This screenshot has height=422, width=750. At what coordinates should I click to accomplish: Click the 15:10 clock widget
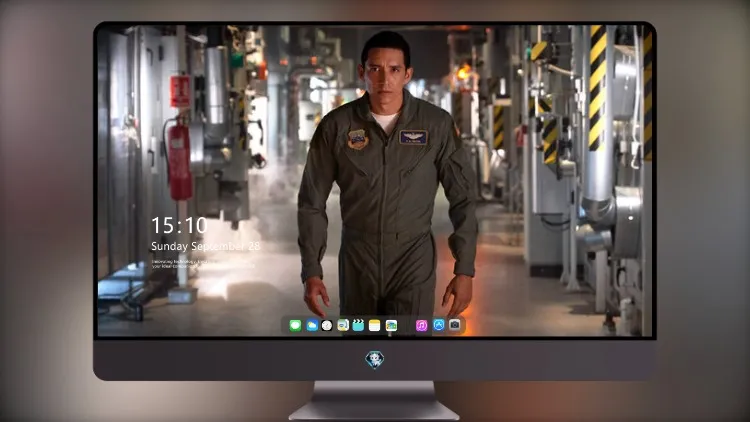pos(179,225)
